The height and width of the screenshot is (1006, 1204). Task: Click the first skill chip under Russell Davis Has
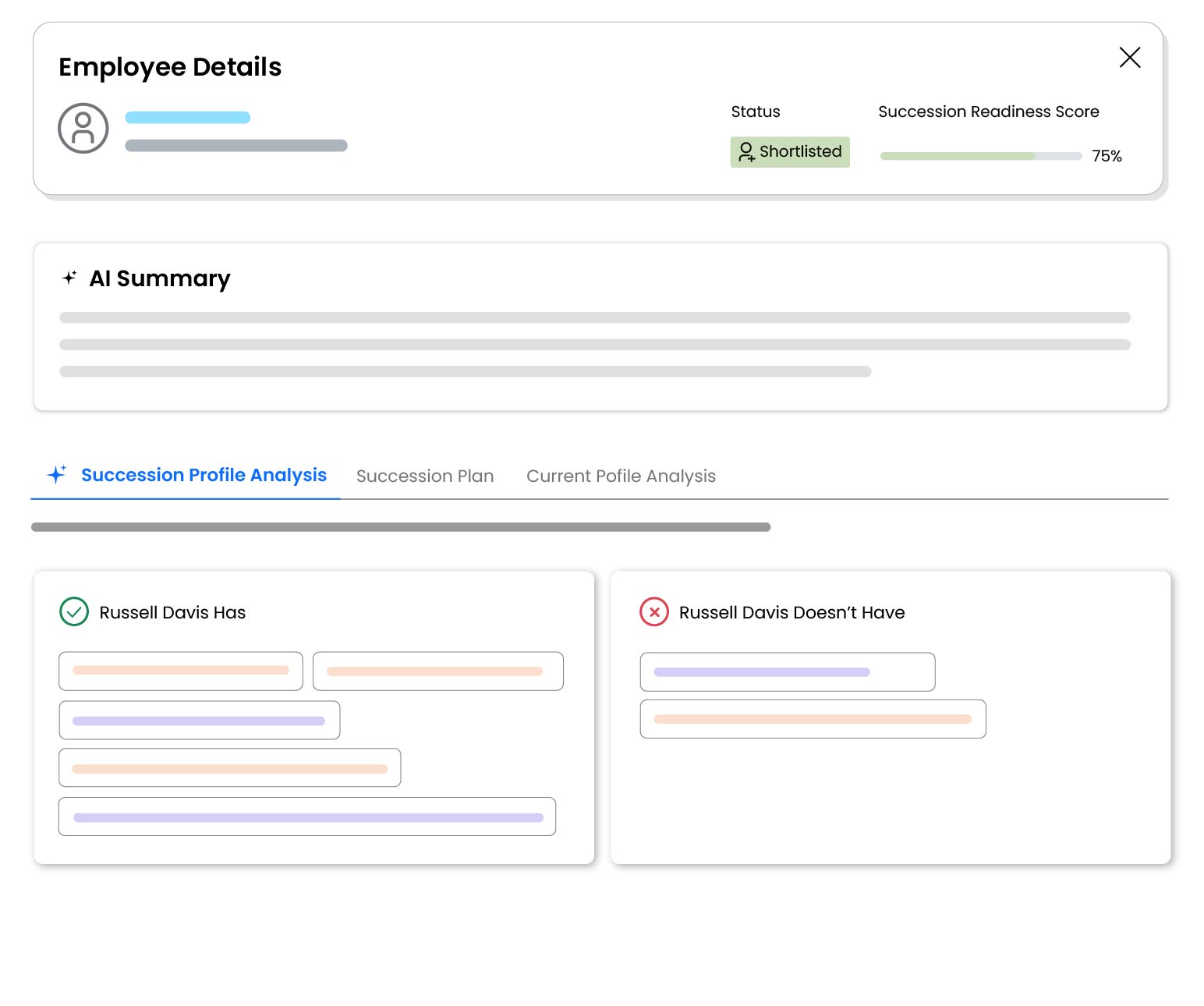[180, 671]
